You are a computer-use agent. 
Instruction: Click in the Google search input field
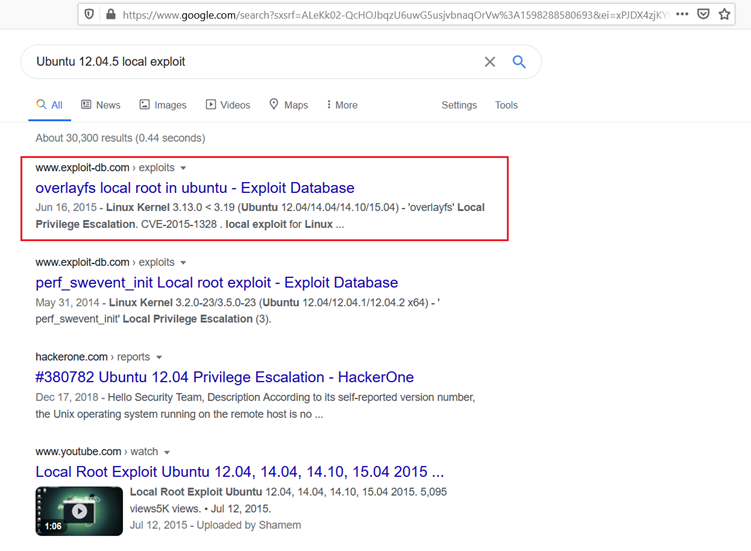point(250,62)
